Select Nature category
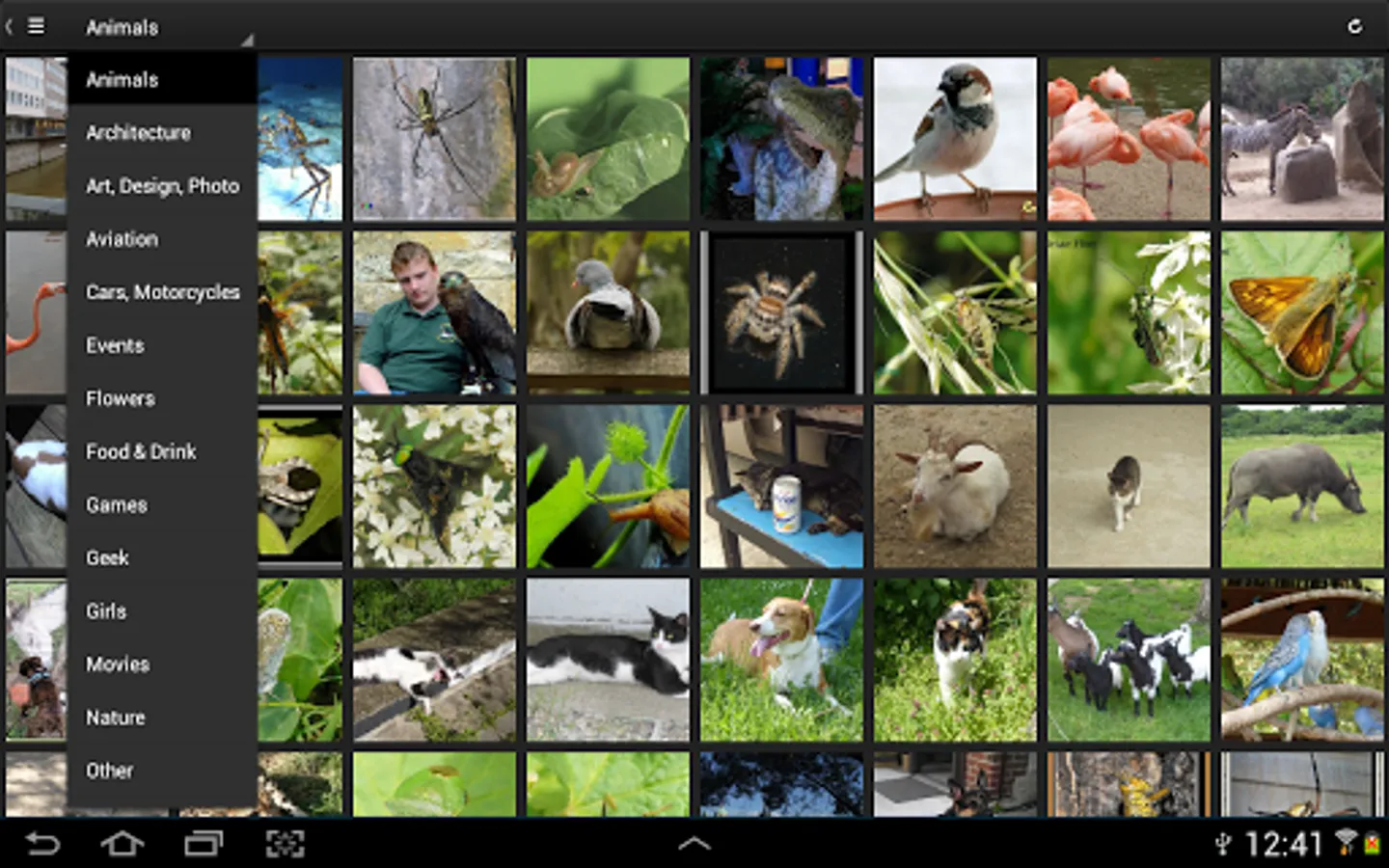 (162, 717)
